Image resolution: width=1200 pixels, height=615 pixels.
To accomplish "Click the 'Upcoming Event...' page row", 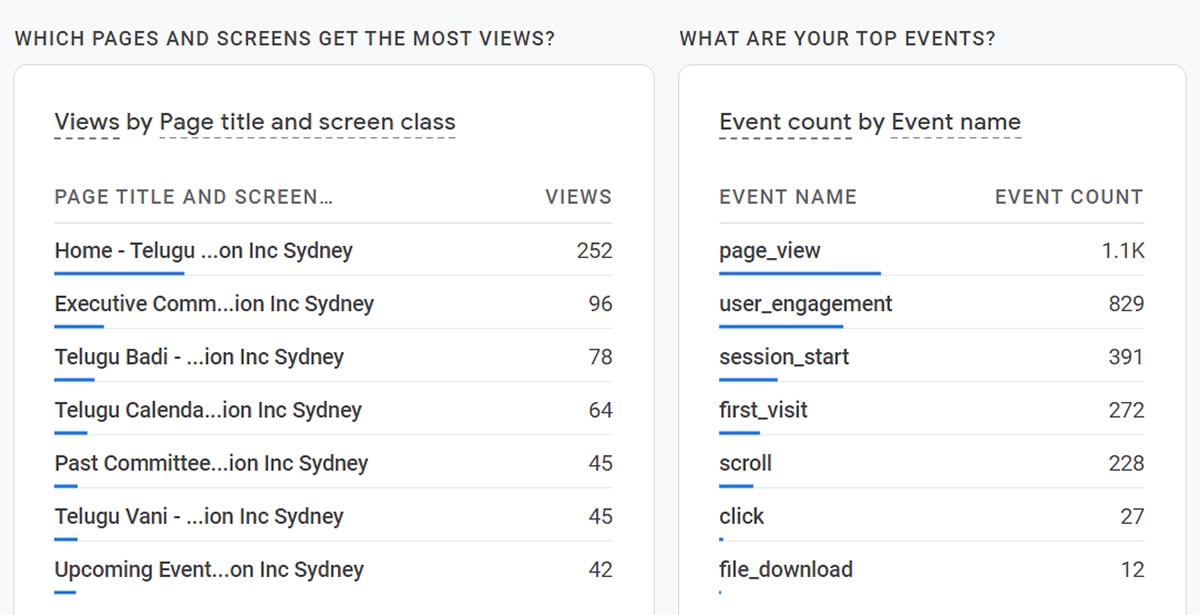I will click(x=209, y=570).
